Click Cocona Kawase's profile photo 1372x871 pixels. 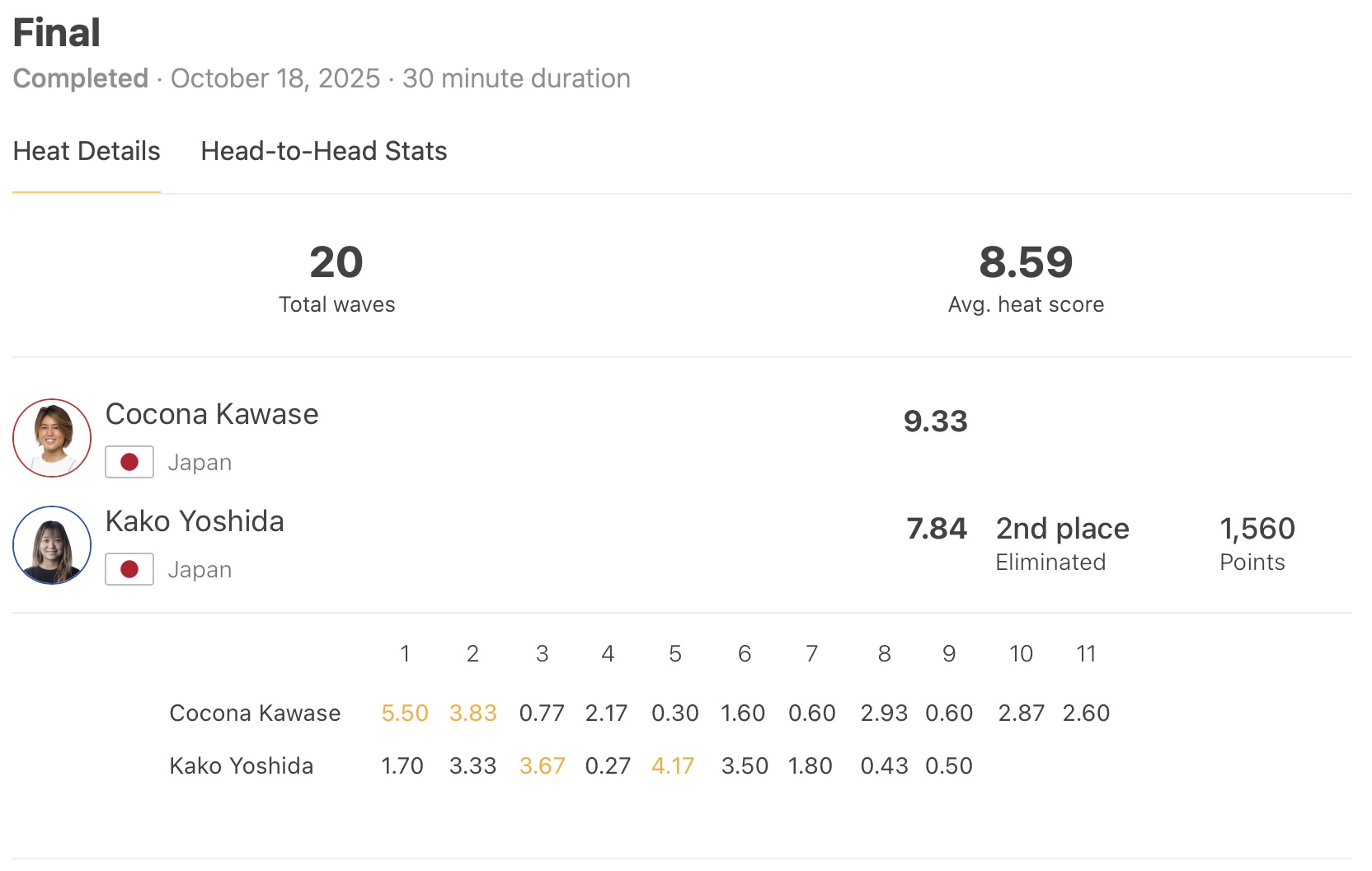coord(52,438)
